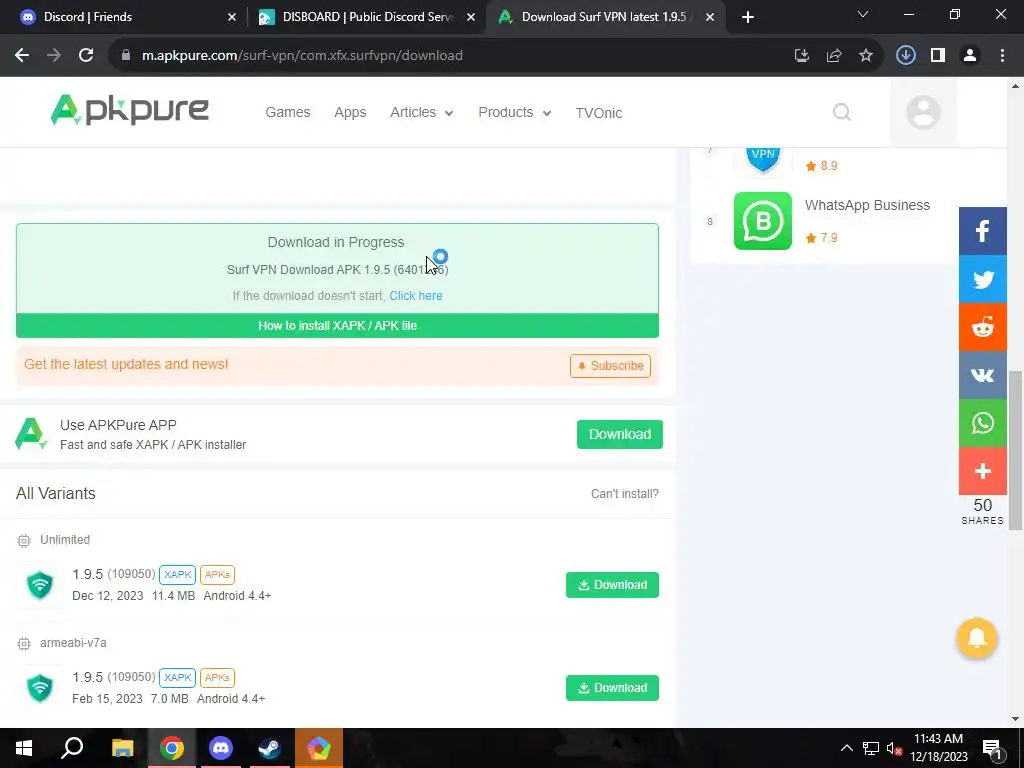This screenshot has width=1024, height=768.
Task: Toggle Chrome side panel
Action: [x=938, y=56]
